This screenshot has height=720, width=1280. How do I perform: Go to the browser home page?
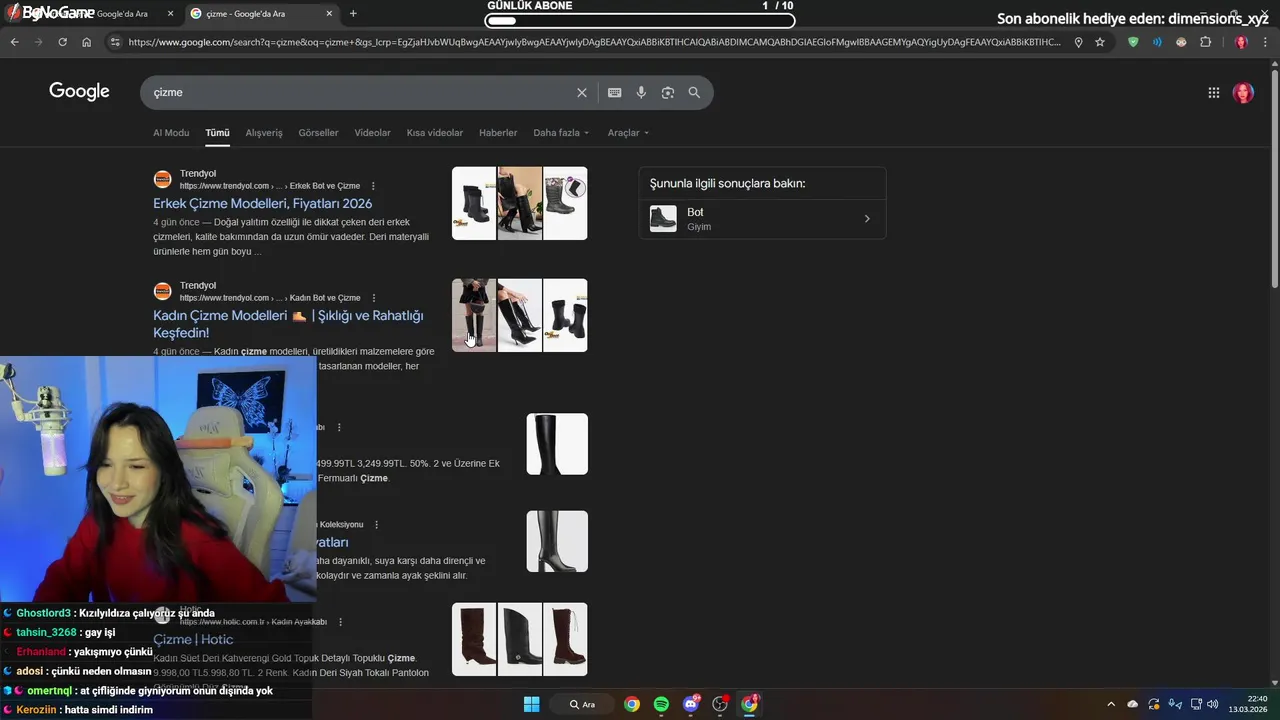86,42
